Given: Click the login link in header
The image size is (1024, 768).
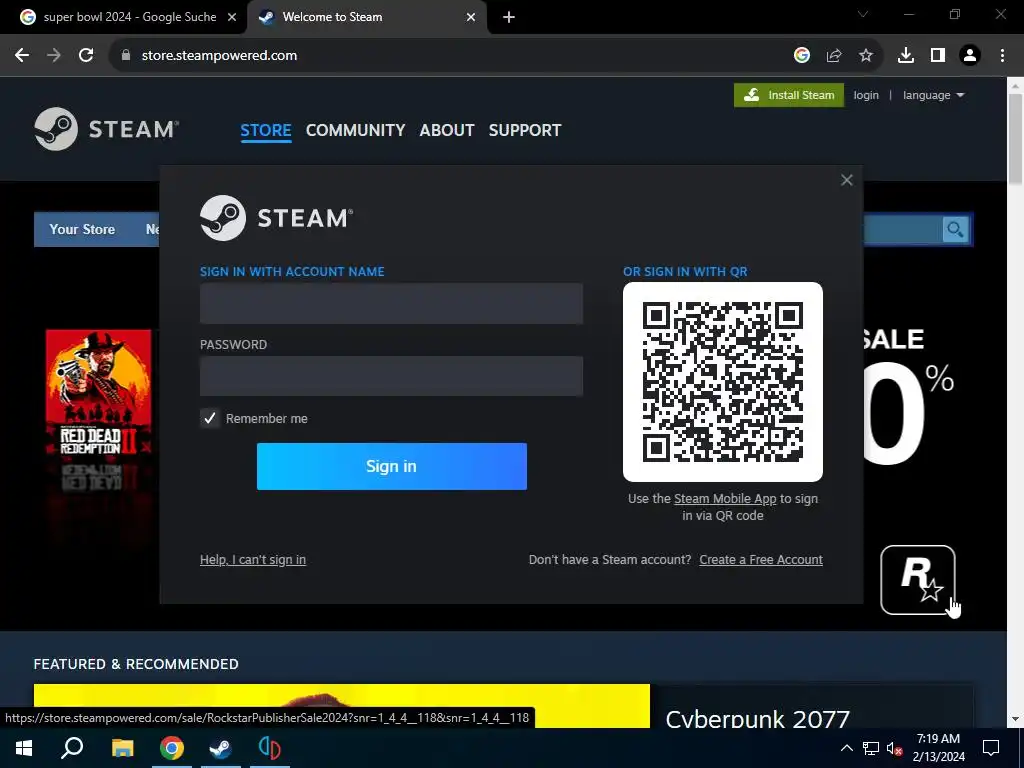Looking at the screenshot, I should (x=866, y=95).
